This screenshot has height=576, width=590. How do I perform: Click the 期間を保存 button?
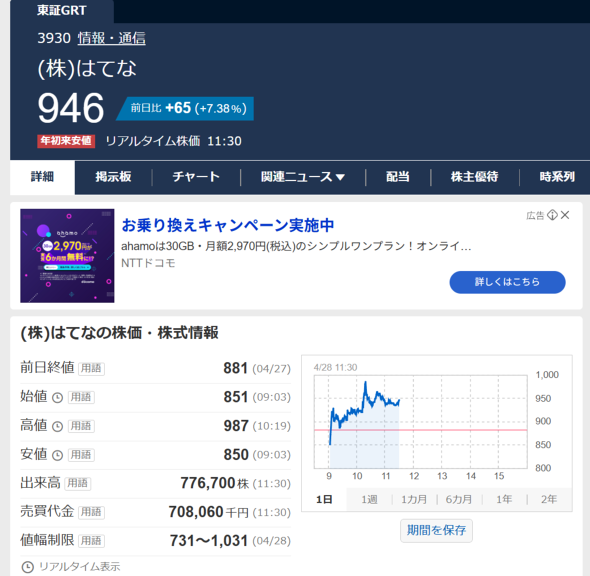(x=436, y=530)
